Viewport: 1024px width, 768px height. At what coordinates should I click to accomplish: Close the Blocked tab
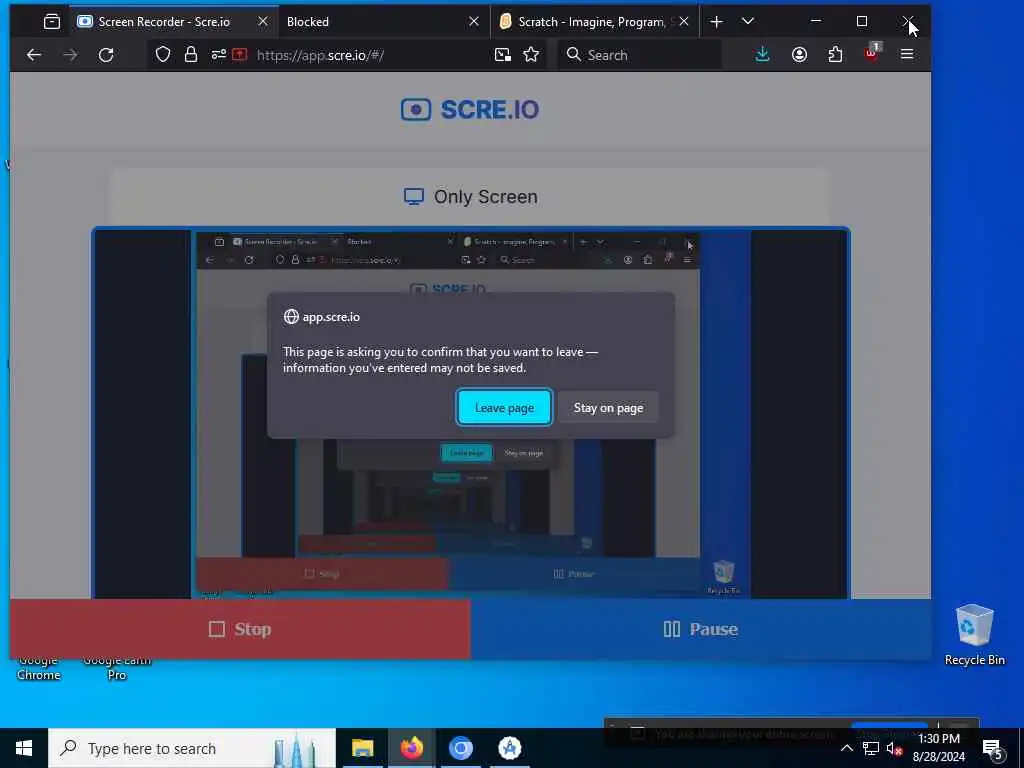pos(474,22)
